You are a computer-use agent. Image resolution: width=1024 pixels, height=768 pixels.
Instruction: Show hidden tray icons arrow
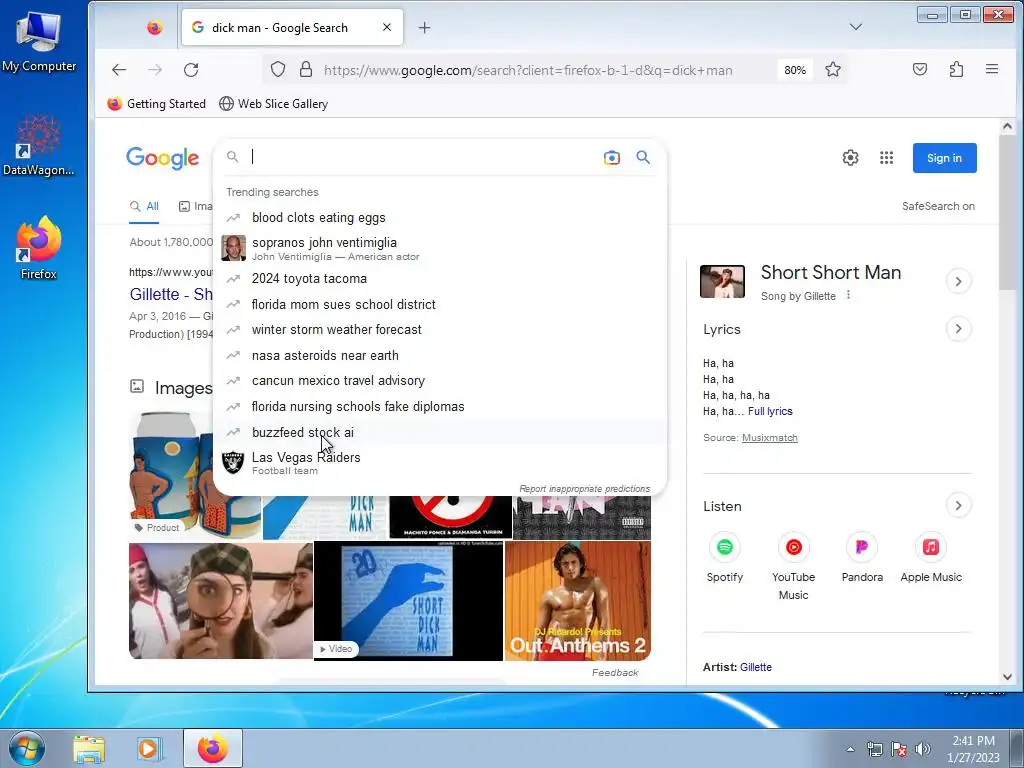click(x=850, y=749)
